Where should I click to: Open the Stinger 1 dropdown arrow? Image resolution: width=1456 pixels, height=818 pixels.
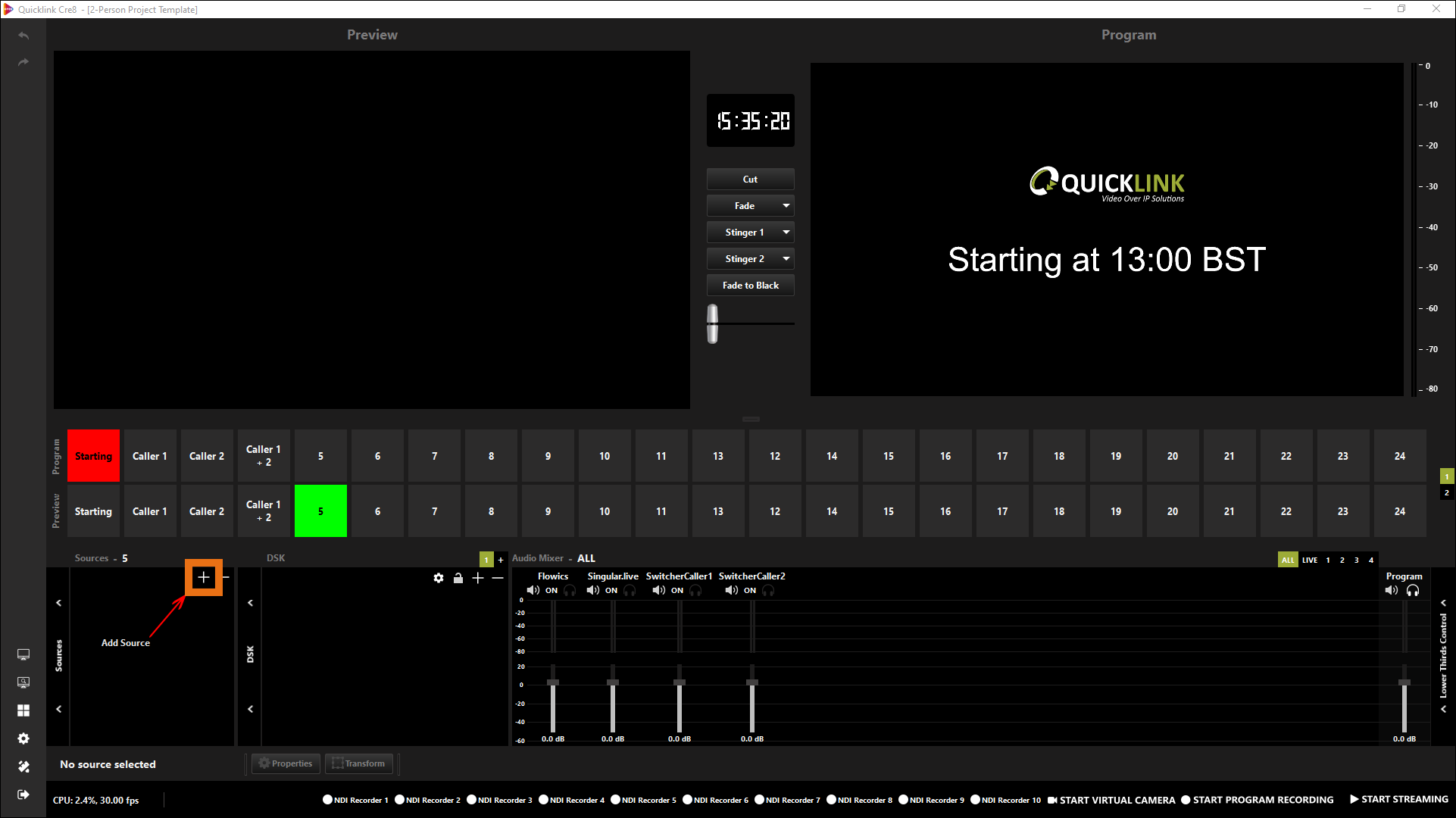coord(786,232)
